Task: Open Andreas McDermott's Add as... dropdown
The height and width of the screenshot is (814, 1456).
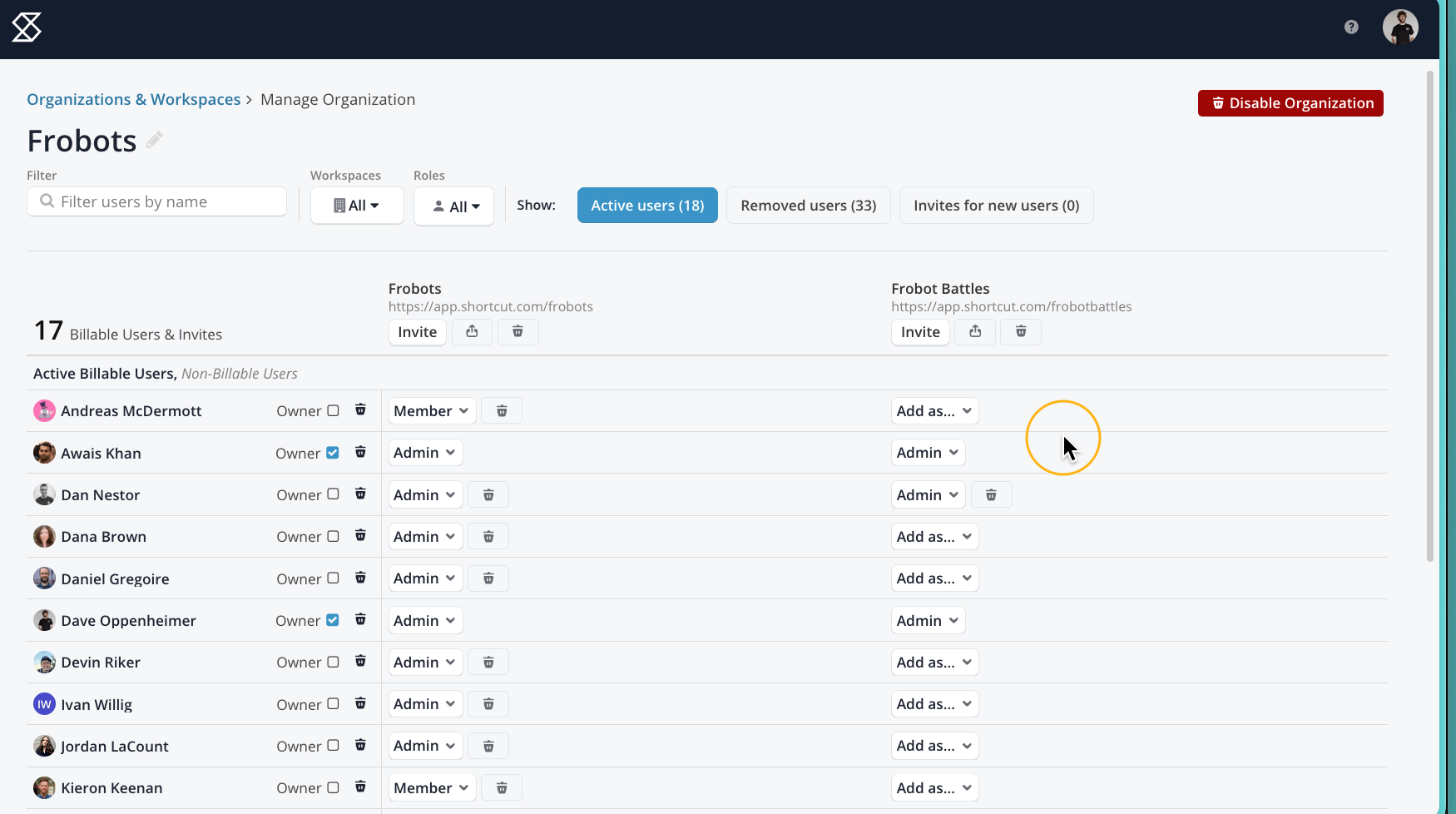Action: (x=934, y=411)
